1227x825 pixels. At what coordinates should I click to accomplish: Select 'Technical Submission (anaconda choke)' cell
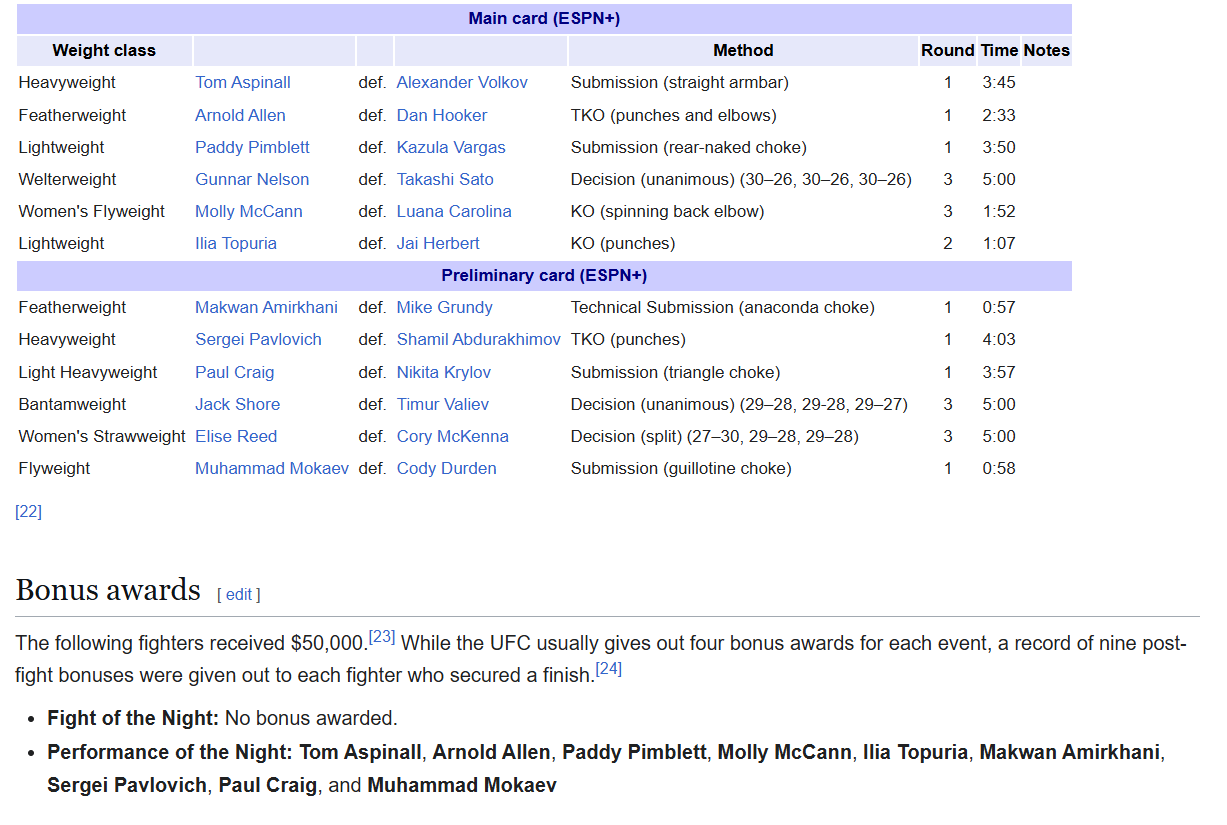(x=722, y=307)
